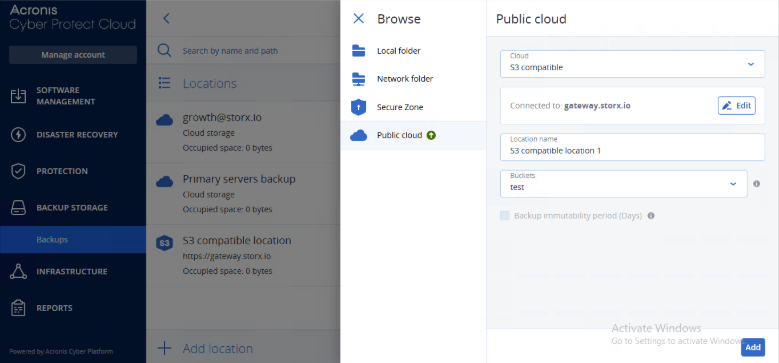Click the Infrastructure triangle icon
The image size is (779, 363).
(18, 272)
